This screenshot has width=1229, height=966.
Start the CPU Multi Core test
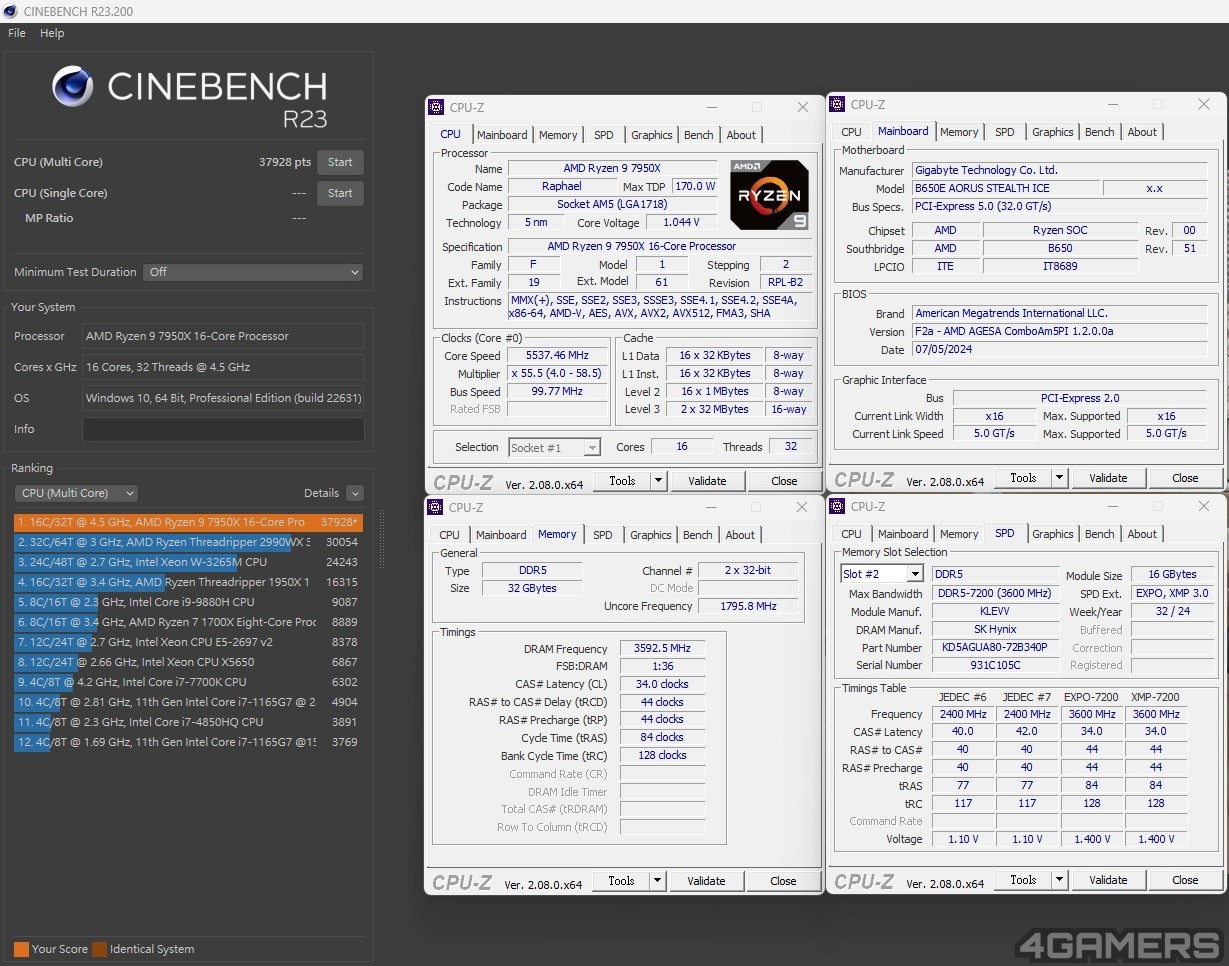(x=340, y=162)
